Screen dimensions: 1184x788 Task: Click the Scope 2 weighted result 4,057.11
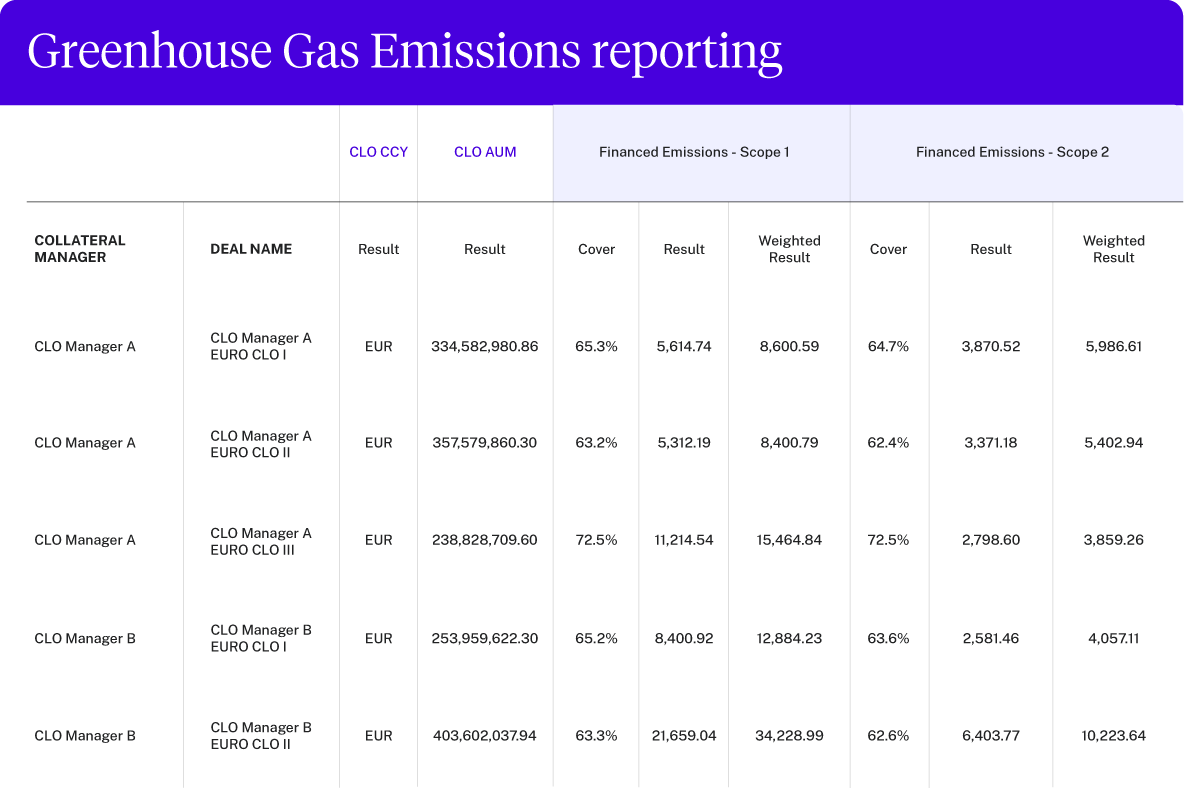point(1113,638)
